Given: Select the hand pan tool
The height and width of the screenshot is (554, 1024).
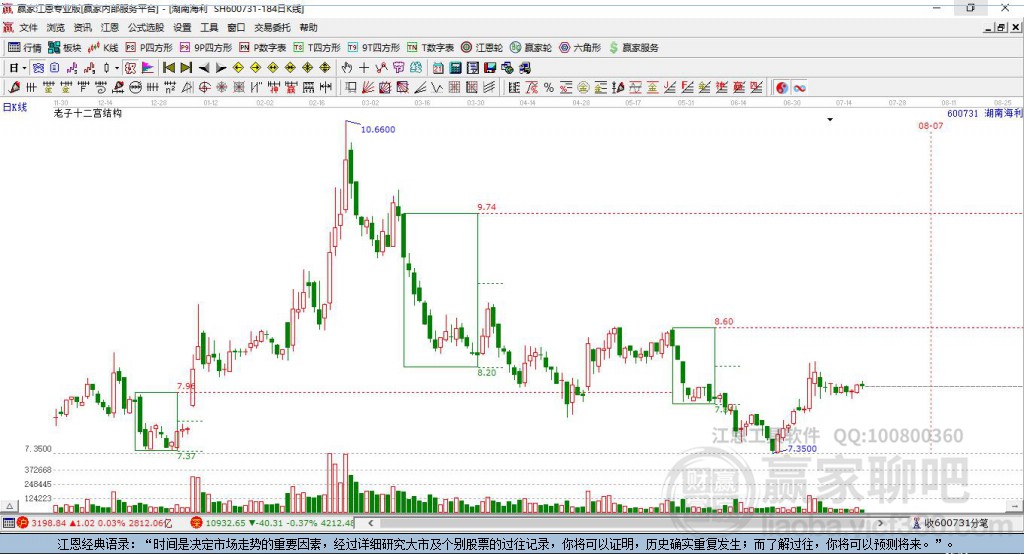Looking at the screenshot, I should (x=346, y=68).
